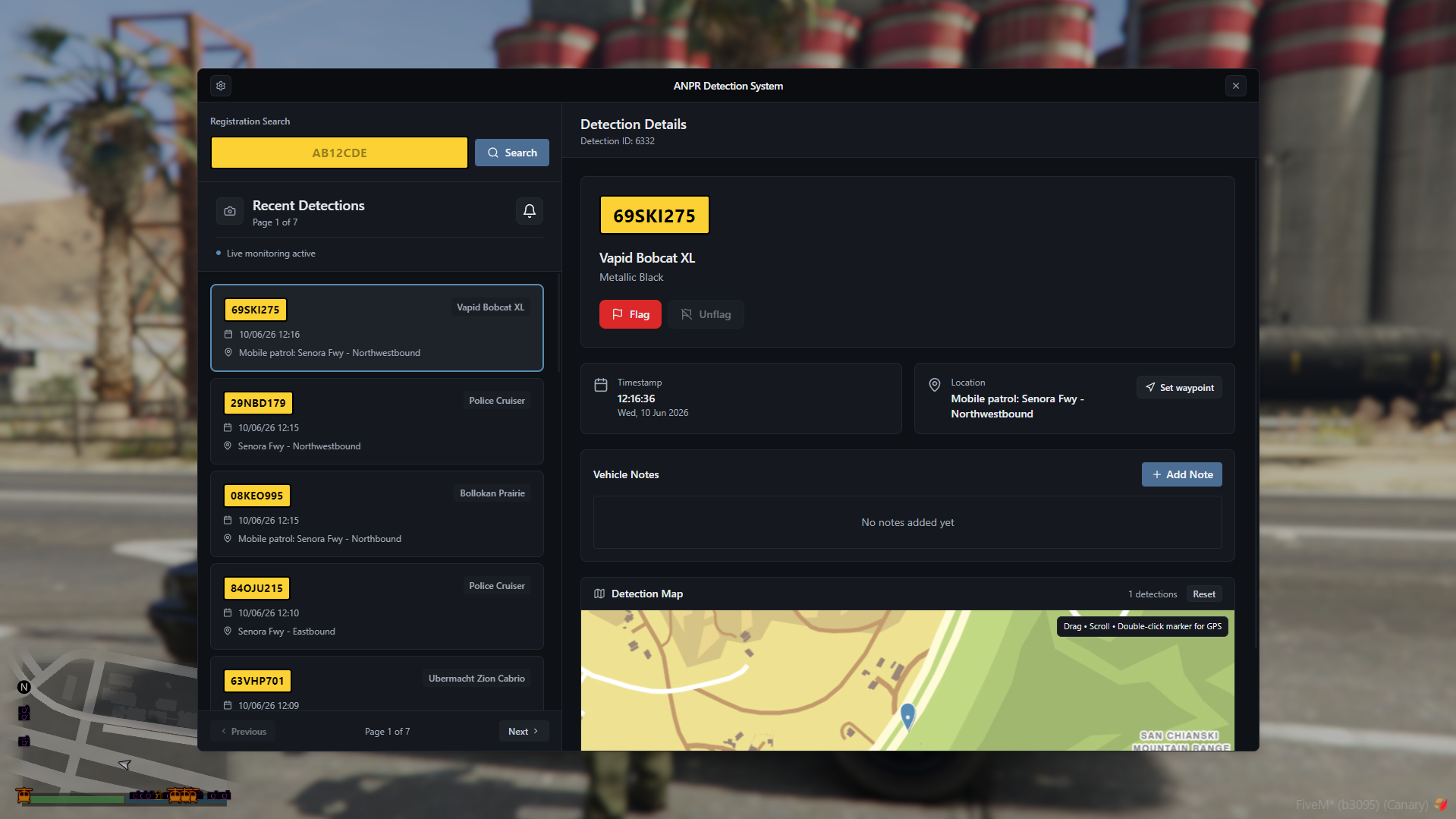Click the Detection ID: 6332 text
Viewport: 1456px width, 819px height.
[x=618, y=141]
